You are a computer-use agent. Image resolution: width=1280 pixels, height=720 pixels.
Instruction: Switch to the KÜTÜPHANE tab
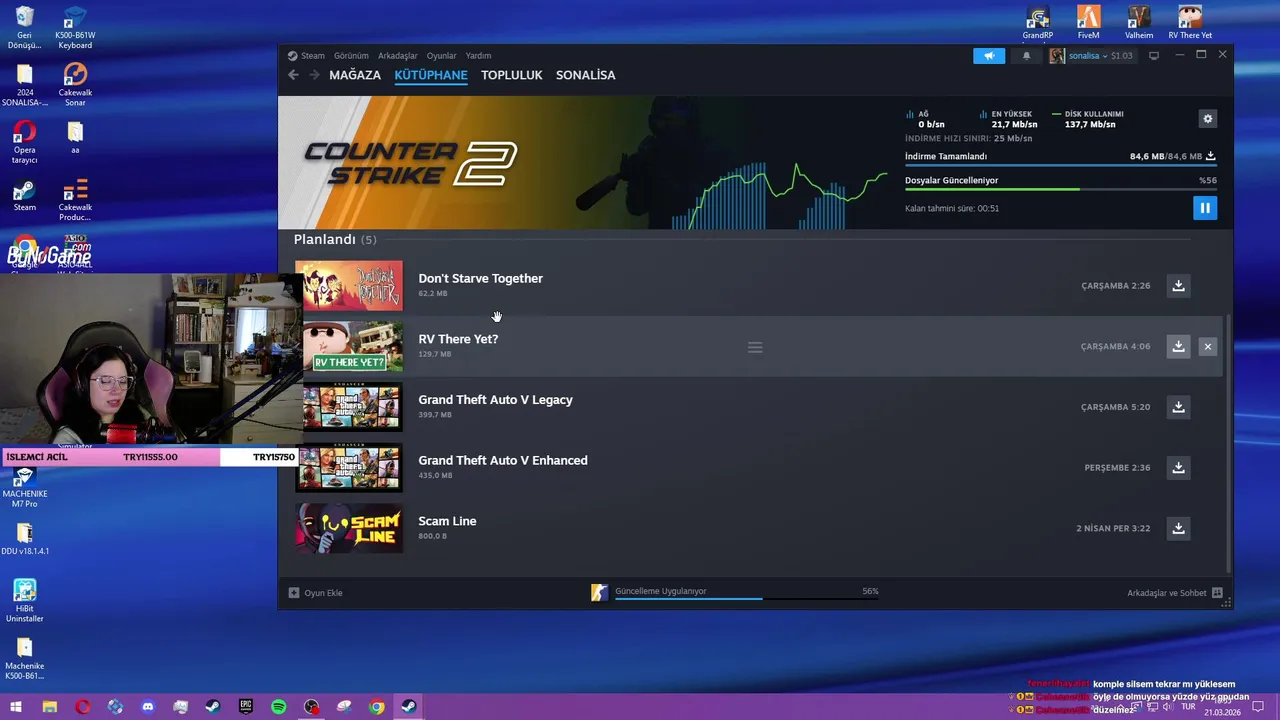point(431,75)
